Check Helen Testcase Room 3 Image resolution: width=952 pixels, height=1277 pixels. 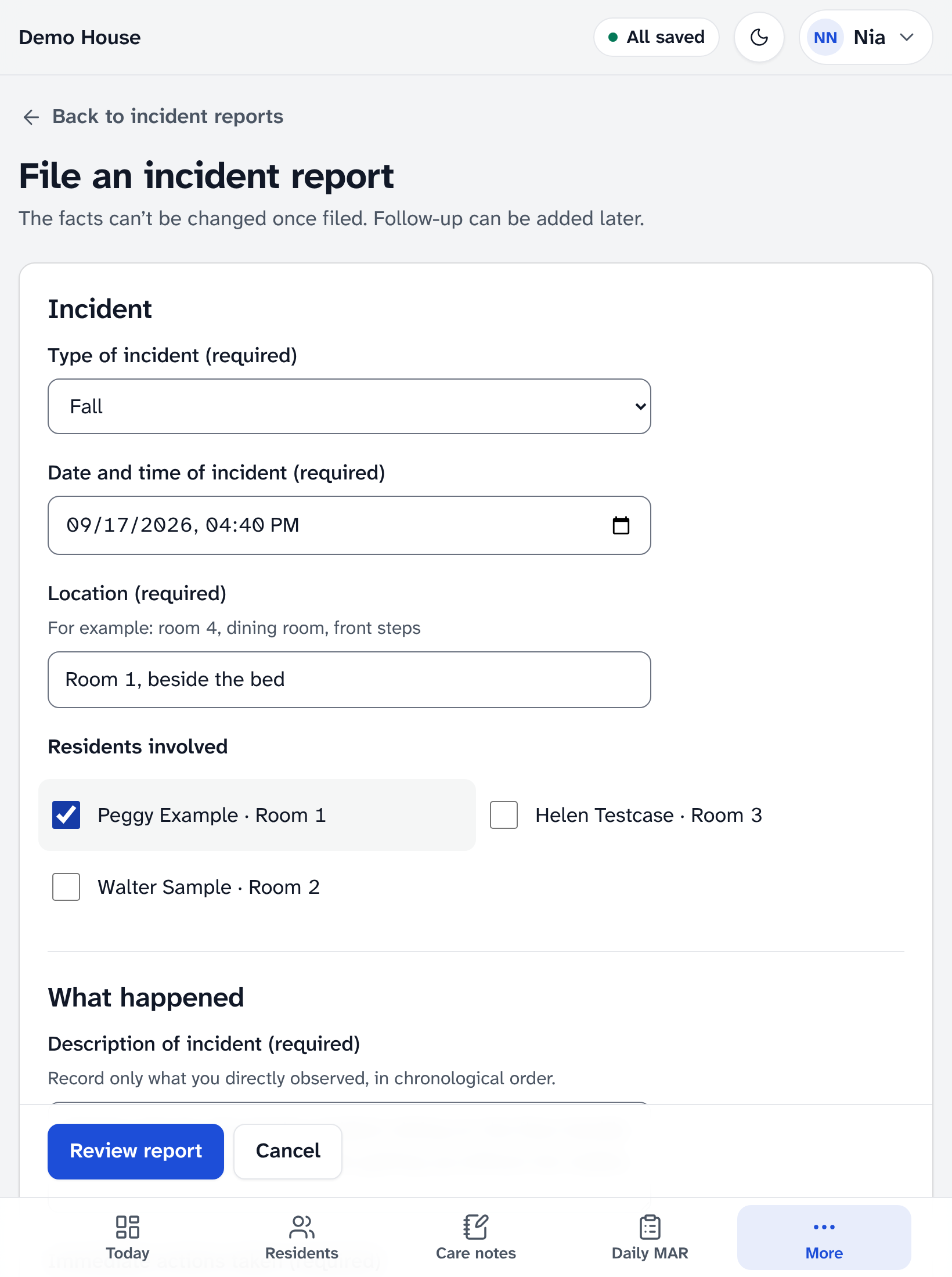[x=504, y=815]
